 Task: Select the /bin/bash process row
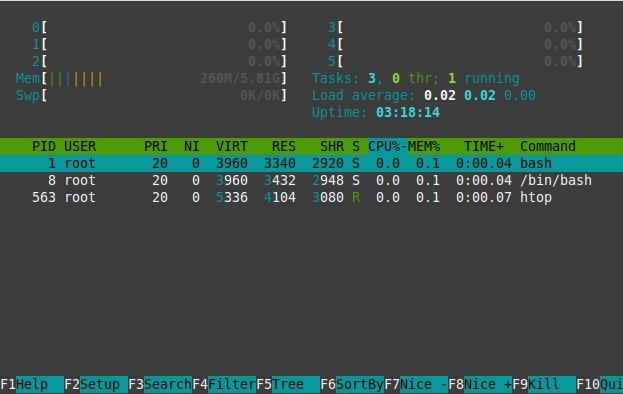[x=312, y=180]
